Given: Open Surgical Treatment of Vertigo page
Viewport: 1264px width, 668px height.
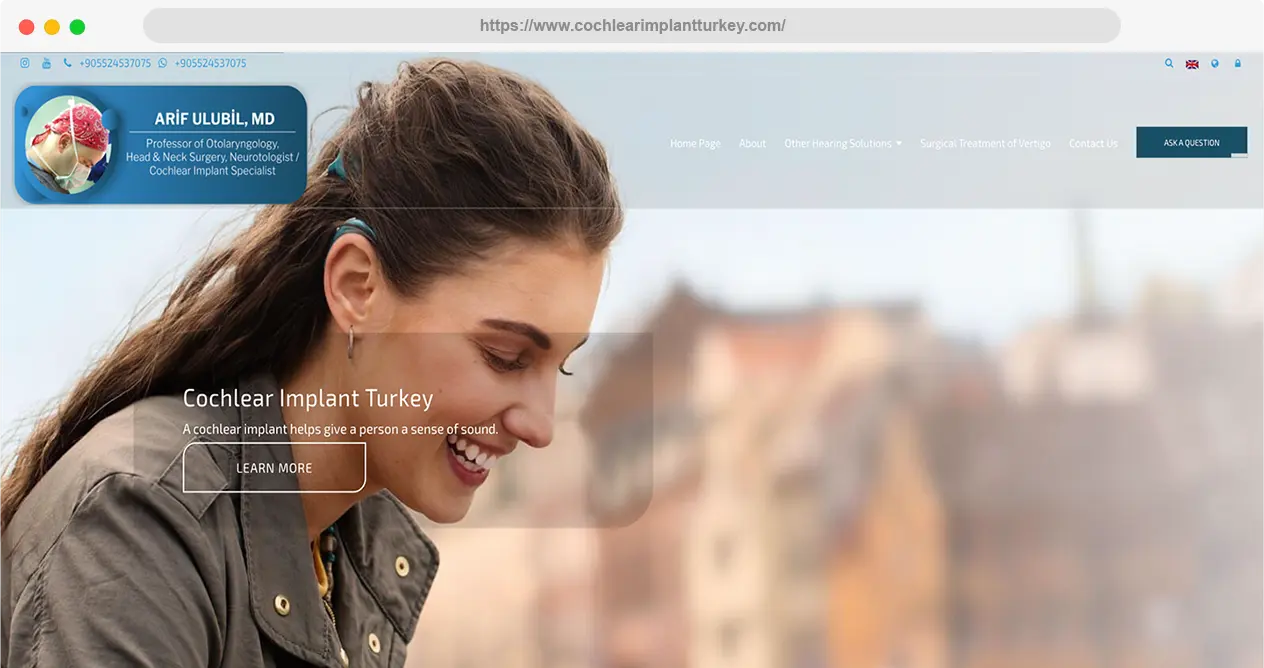Looking at the screenshot, I should [x=985, y=144].
